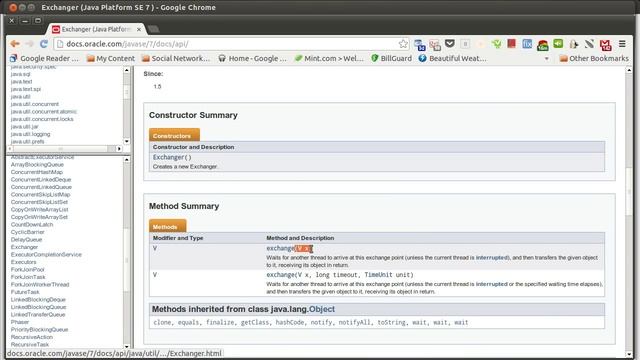Open the Beautiful Weather bookmark
Screen dimensions: 640x360
452,58
